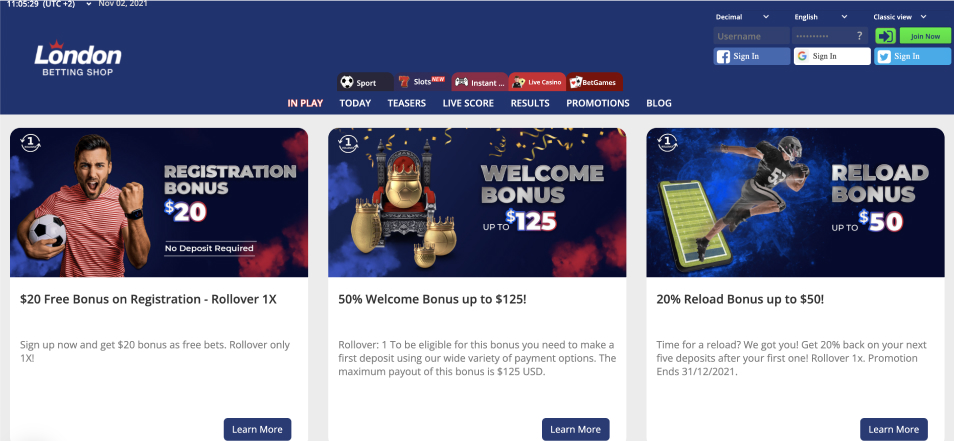
Task: Sign in with the Twitter icon button
Action: point(912,57)
